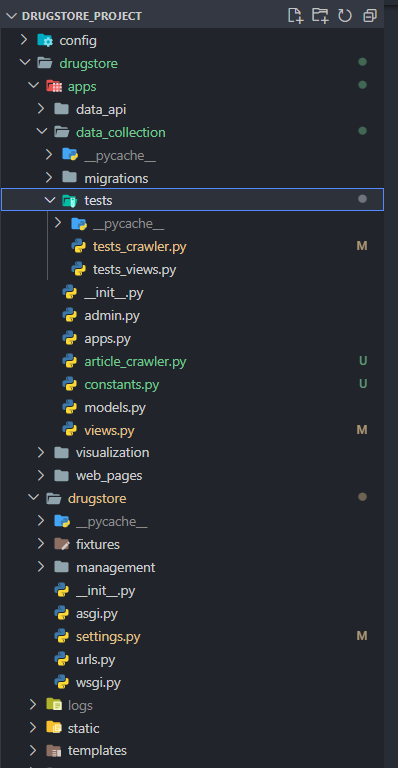
Task: Expand the fixtures folder chevron
Action: coord(41,544)
